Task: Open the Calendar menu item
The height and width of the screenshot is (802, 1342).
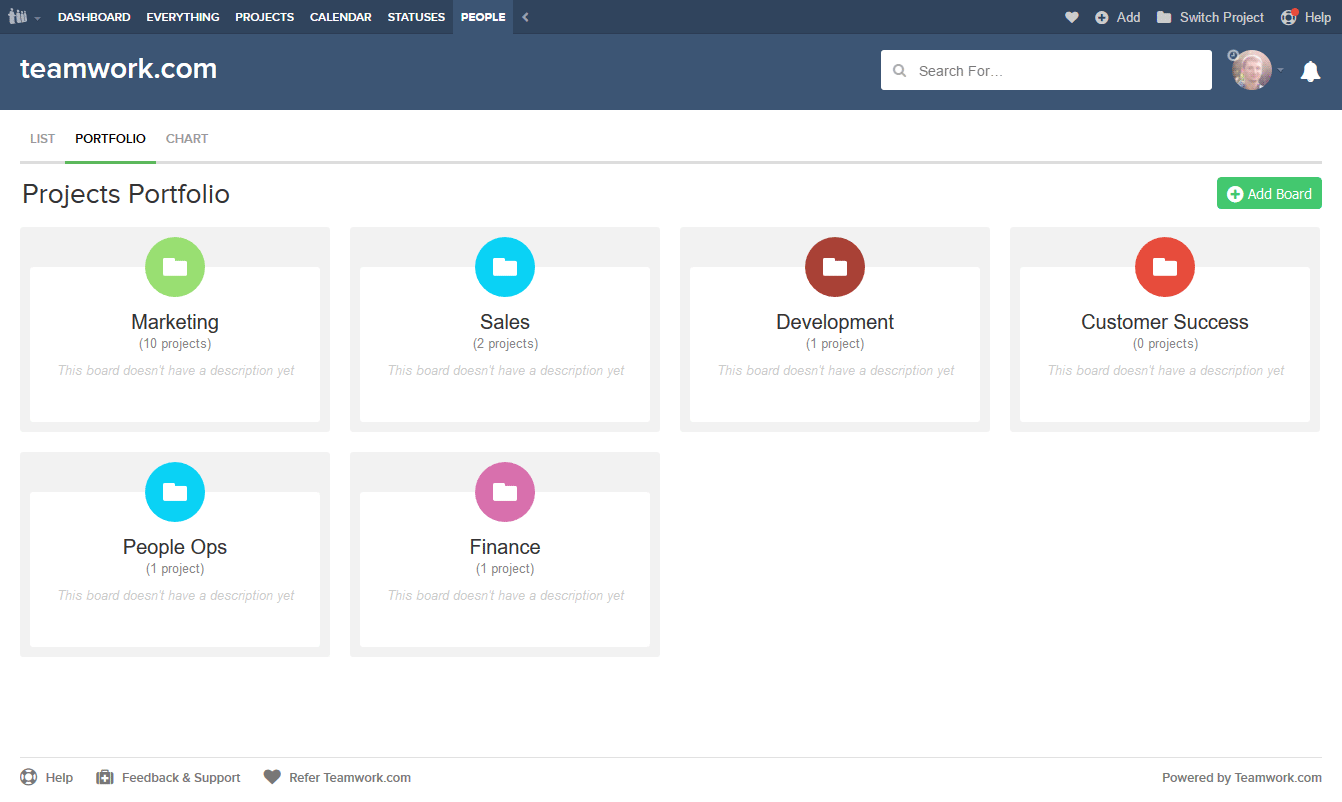Action: point(341,17)
